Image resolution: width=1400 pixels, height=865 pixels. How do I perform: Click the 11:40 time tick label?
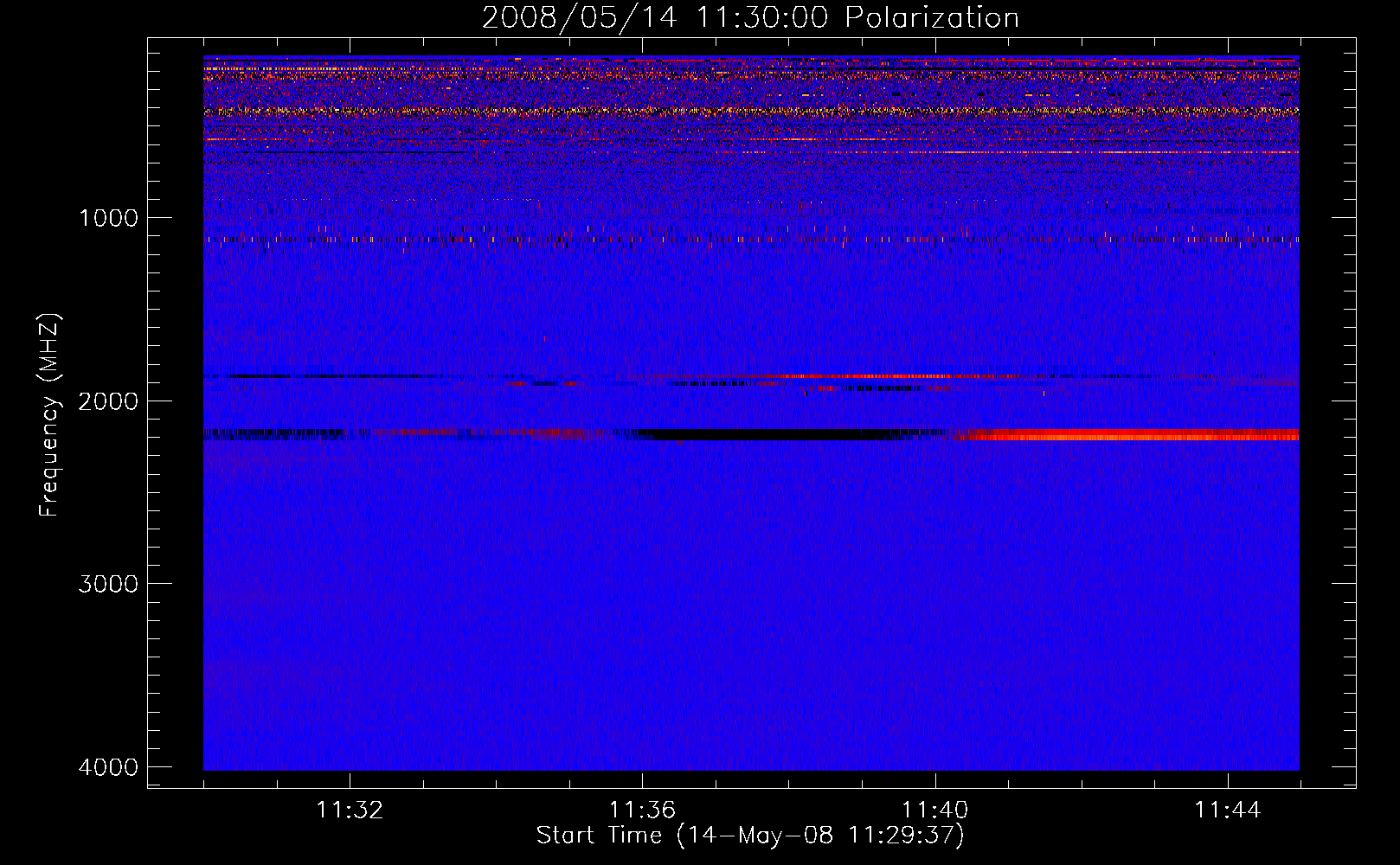pyautogui.click(x=934, y=811)
